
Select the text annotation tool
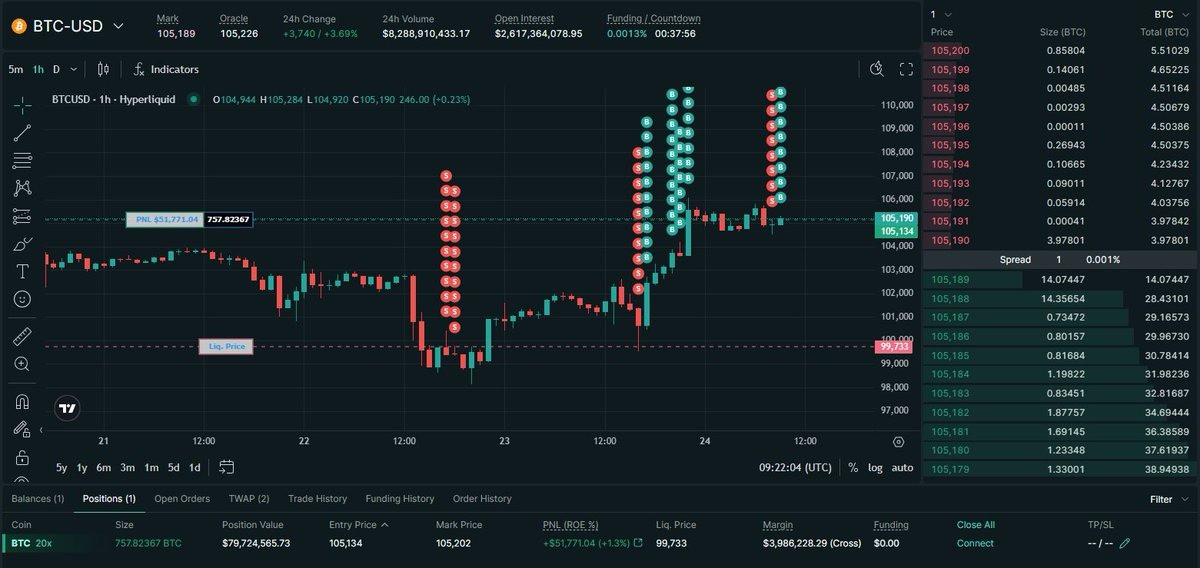coord(22,271)
